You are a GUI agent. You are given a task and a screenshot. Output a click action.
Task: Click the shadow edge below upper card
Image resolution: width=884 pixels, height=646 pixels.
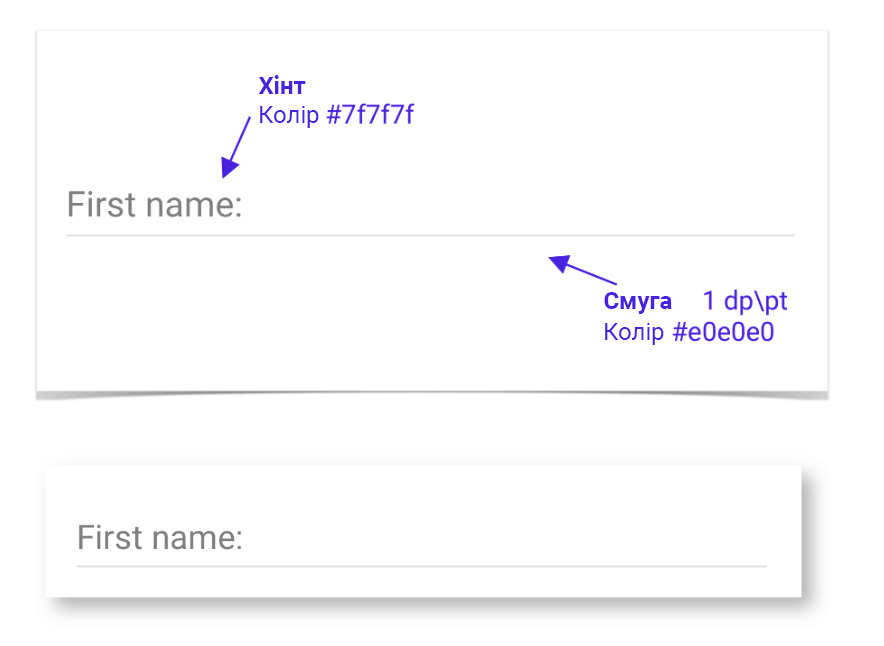coord(432,395)
